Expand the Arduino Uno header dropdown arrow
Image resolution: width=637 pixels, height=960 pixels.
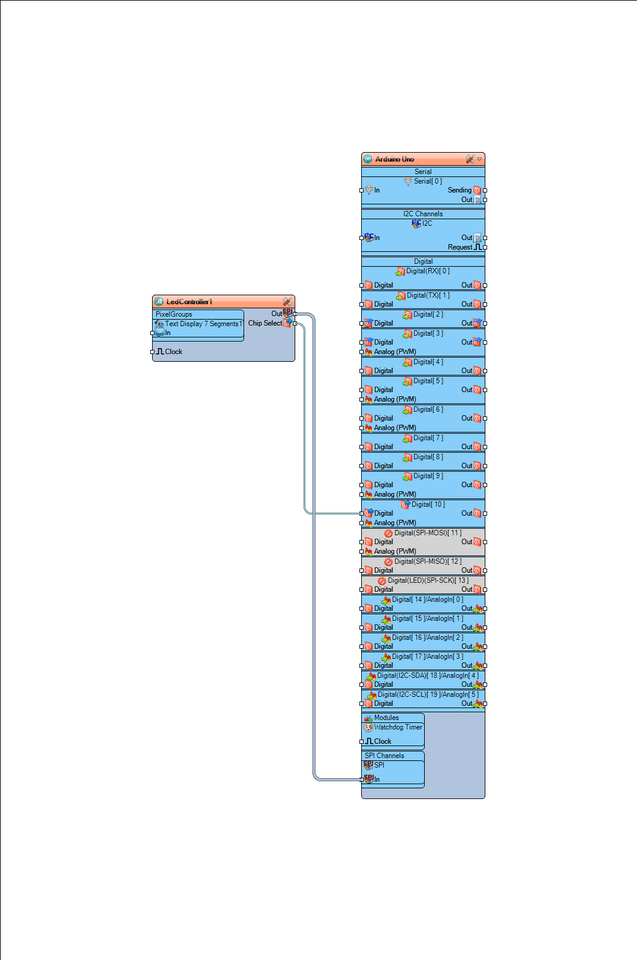coord(480,159)
